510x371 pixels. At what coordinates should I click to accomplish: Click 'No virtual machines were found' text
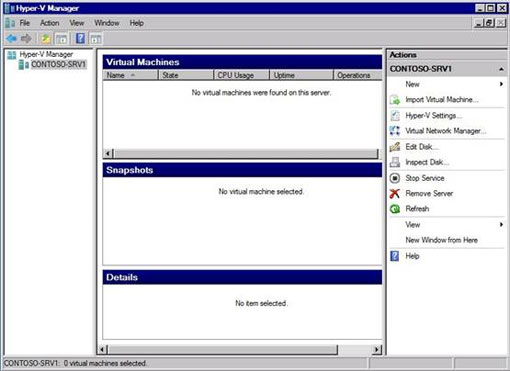coord(261,93)
